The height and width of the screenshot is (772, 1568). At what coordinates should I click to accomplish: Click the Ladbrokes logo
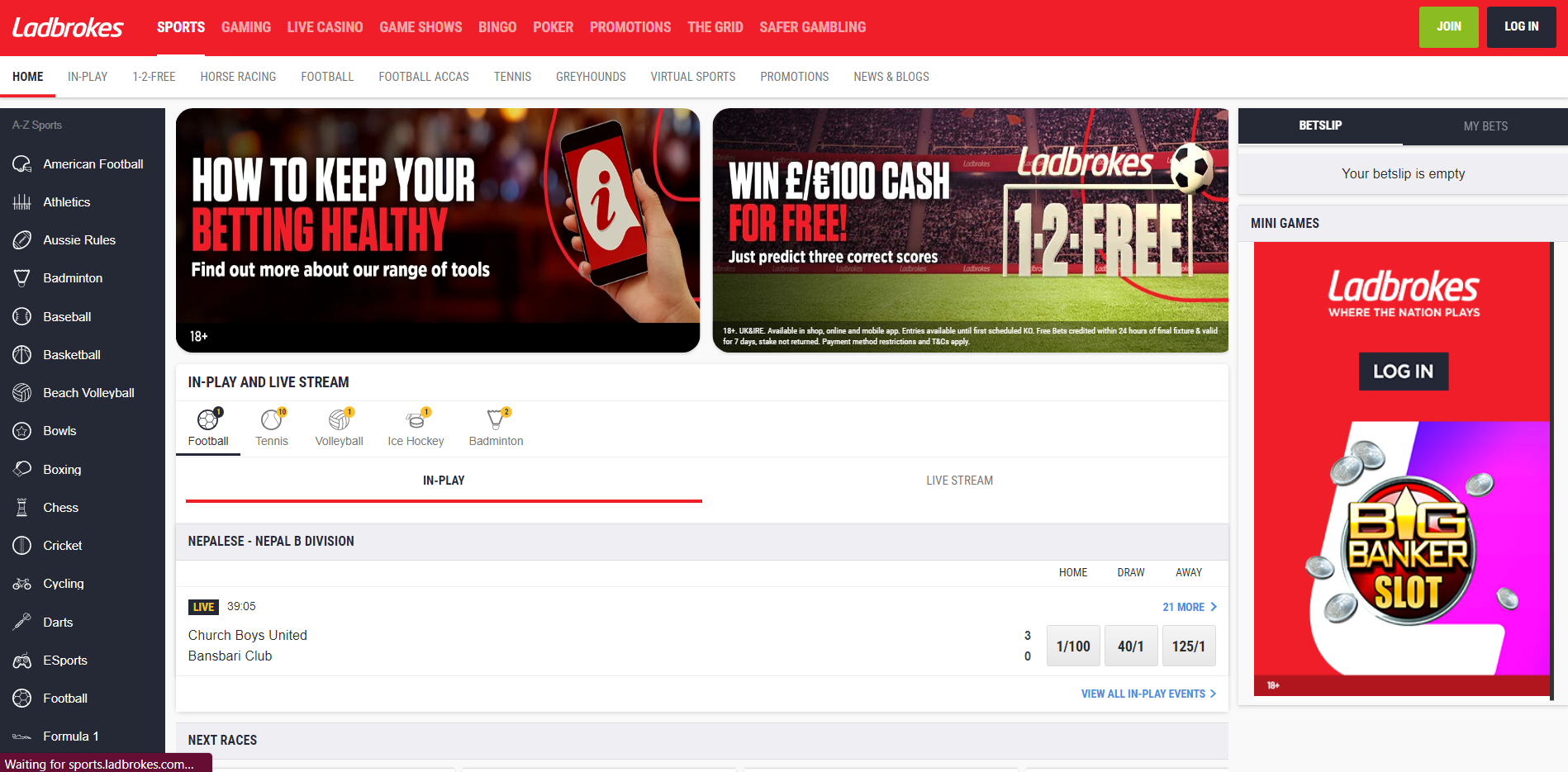click(x=68, y=27)
